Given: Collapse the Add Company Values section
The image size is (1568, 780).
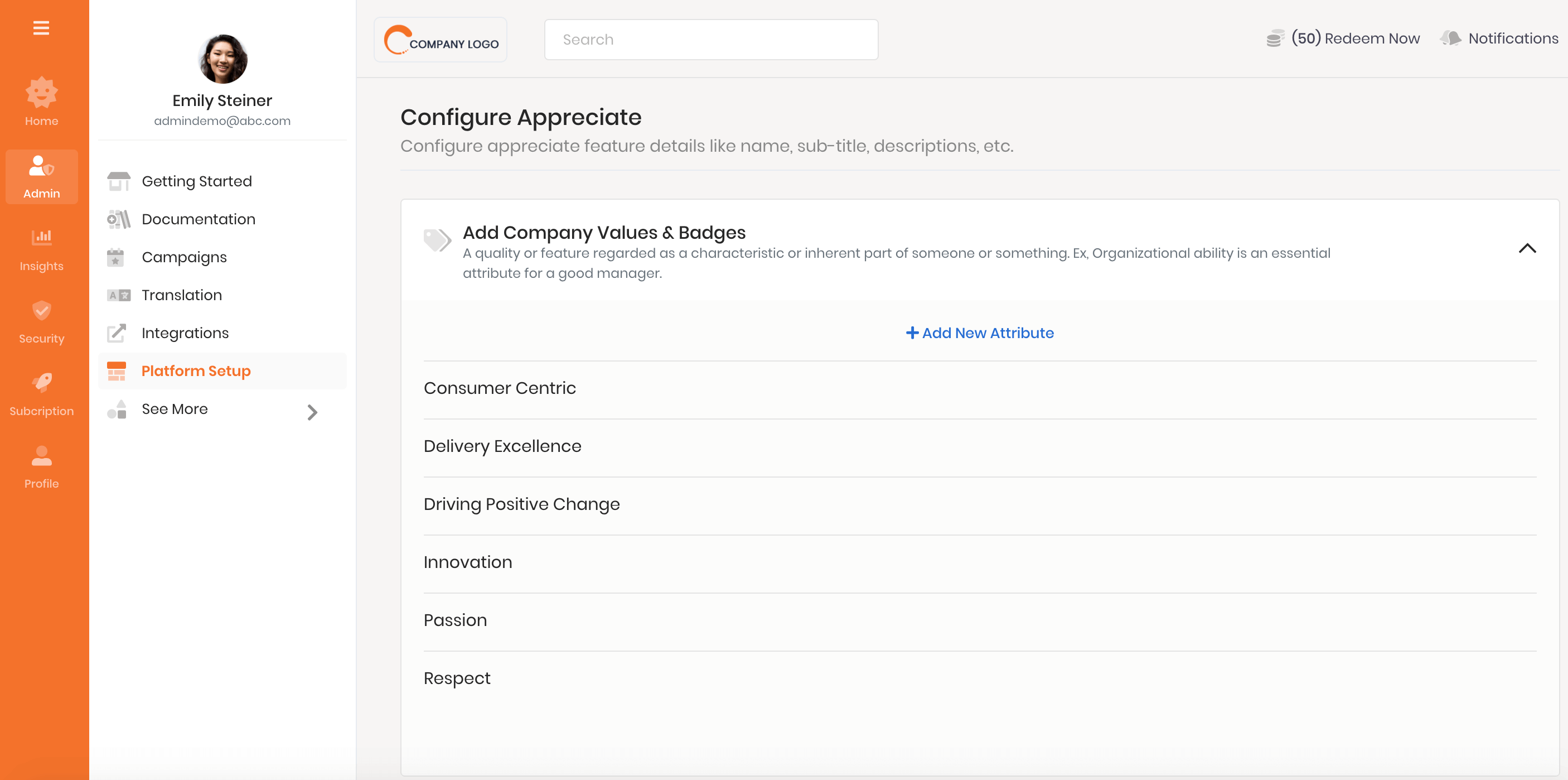Looking at the screenshot, I should [1527, 248].
